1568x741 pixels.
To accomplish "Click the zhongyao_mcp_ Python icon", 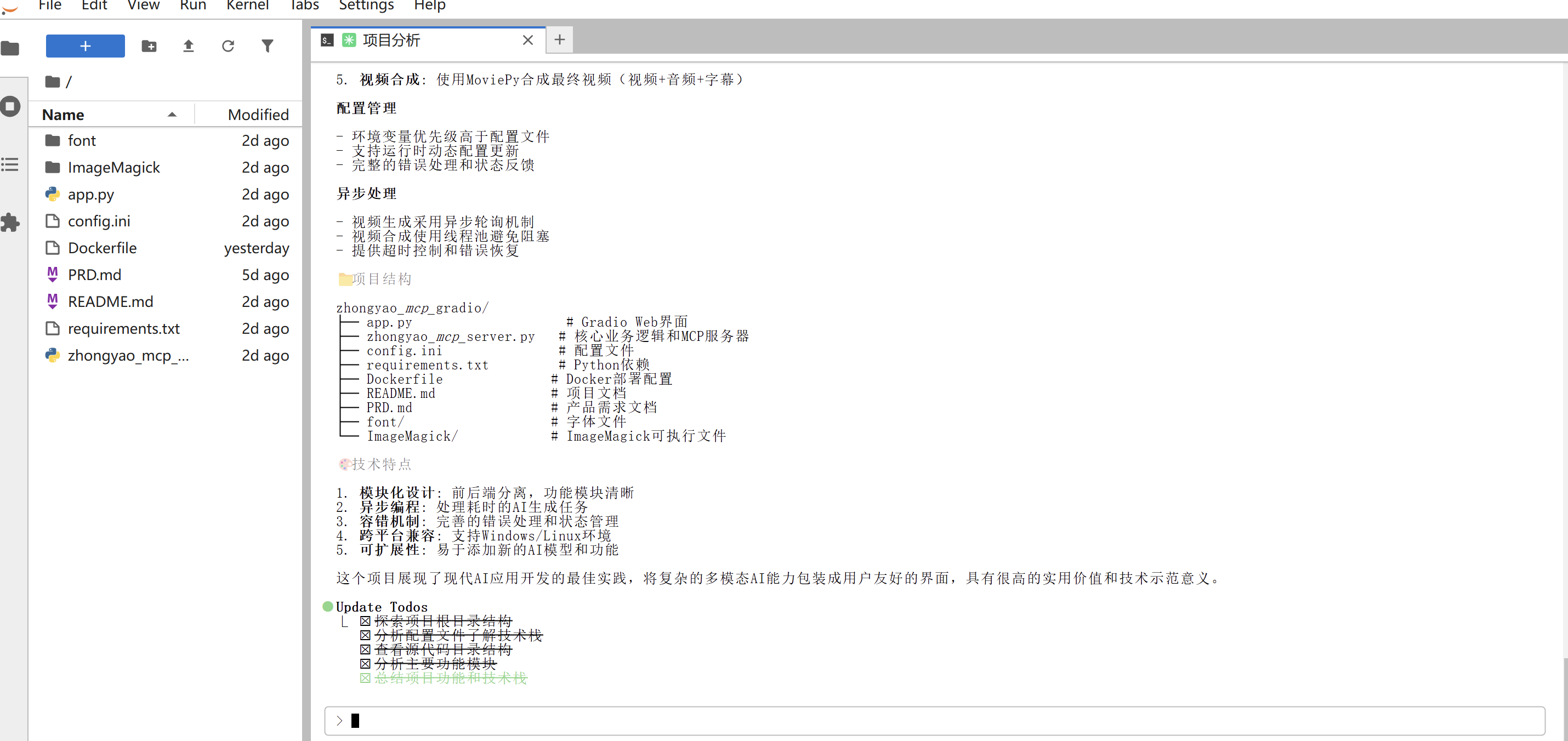I will pos(53,355).
